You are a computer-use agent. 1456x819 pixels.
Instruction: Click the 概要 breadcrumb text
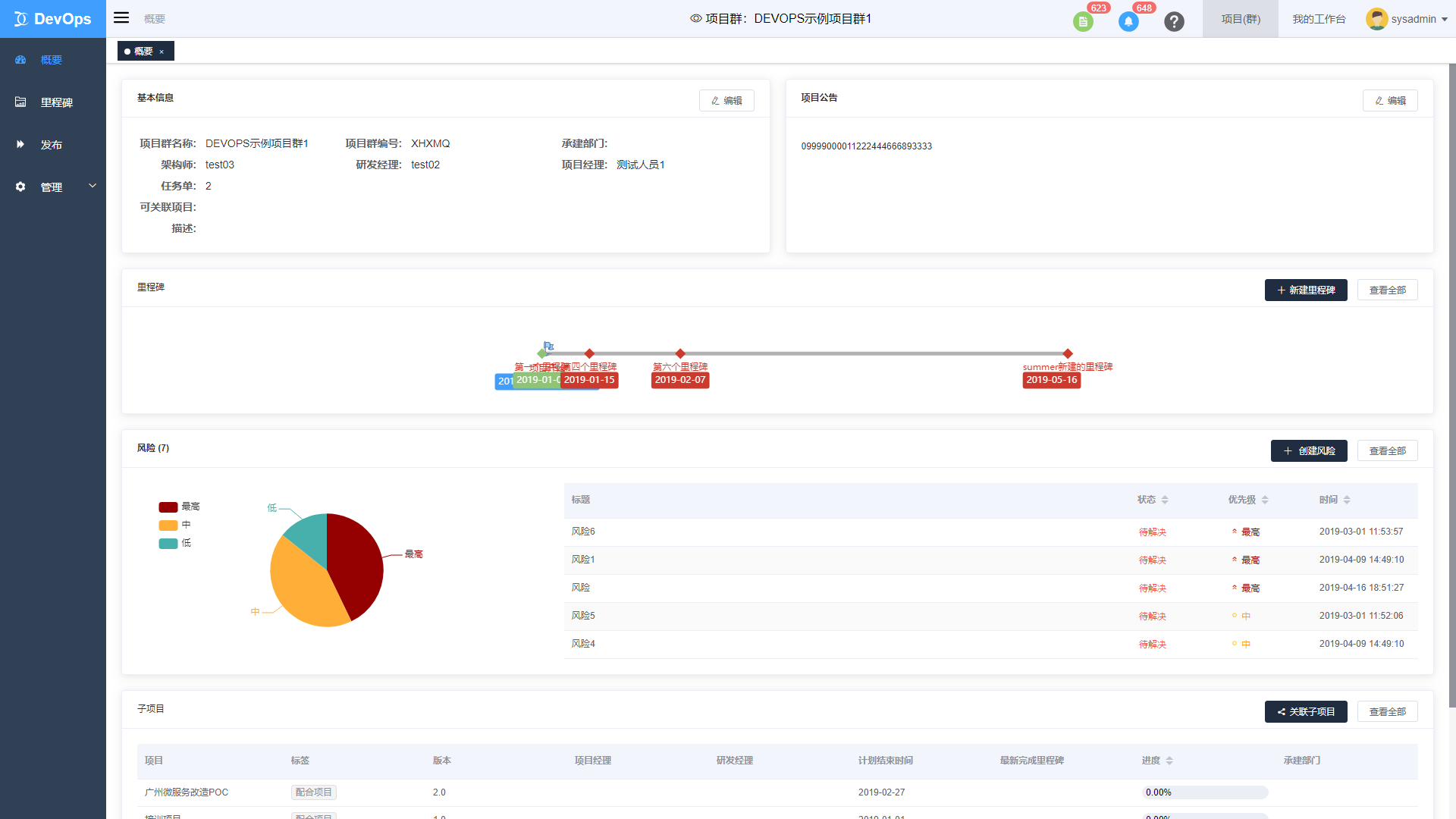tap(155, 19)
